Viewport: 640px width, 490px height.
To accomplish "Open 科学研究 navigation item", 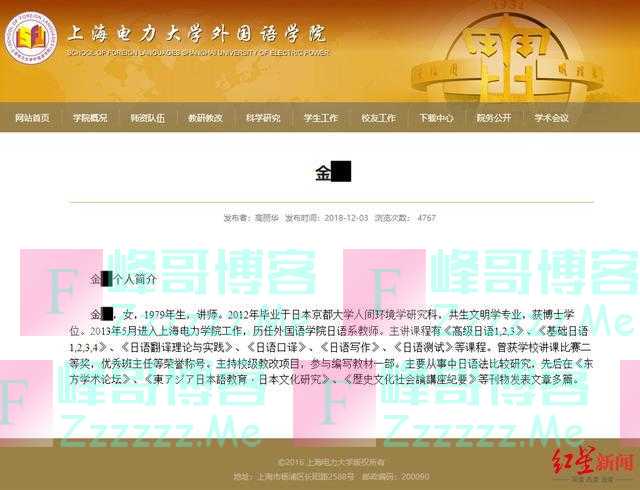I will point(263,118).
